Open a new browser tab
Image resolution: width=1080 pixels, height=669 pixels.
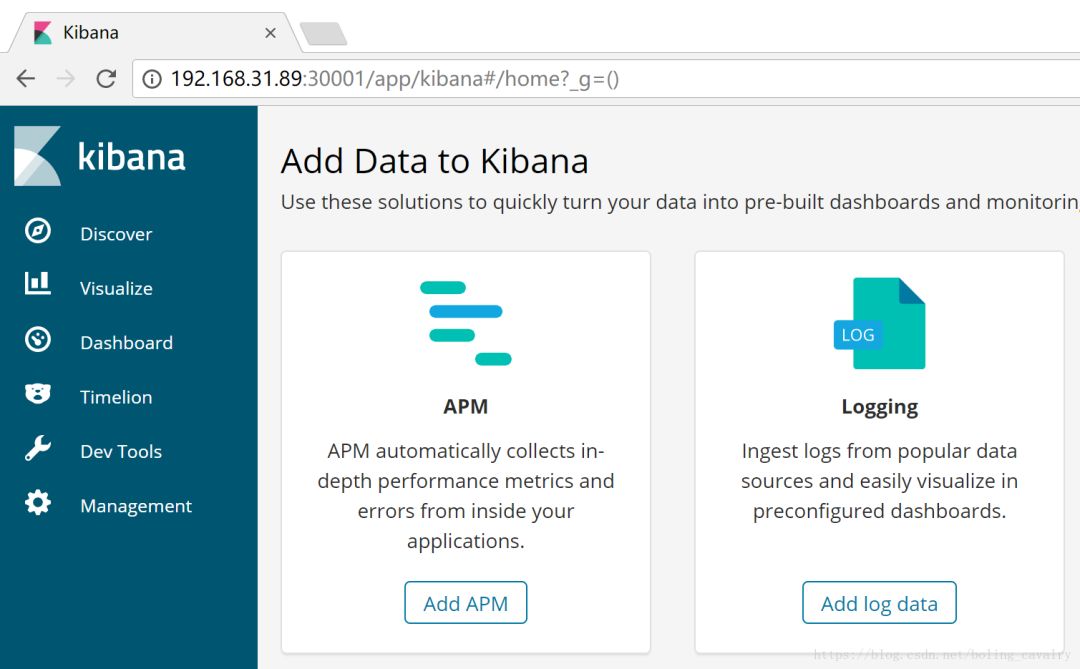click(323, 34)
